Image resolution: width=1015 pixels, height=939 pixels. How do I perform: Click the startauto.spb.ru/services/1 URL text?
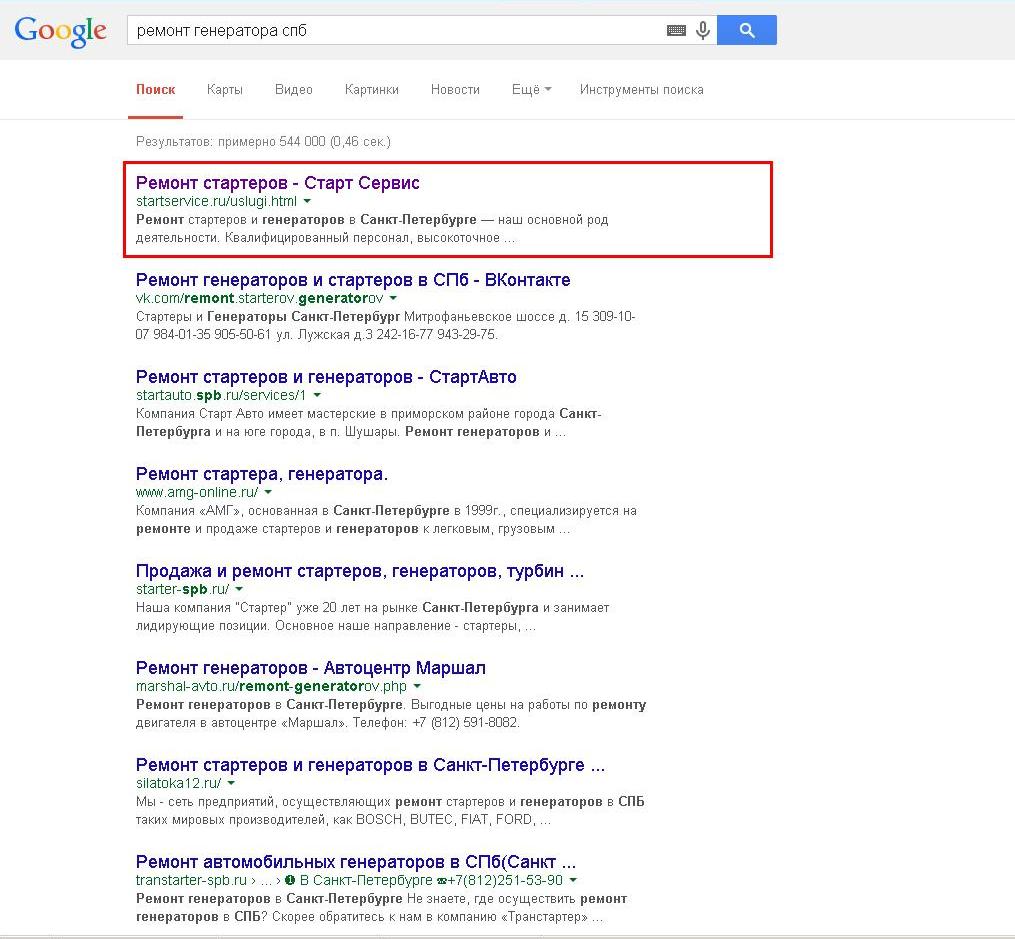pyautogui.click(x=221, y=395)
